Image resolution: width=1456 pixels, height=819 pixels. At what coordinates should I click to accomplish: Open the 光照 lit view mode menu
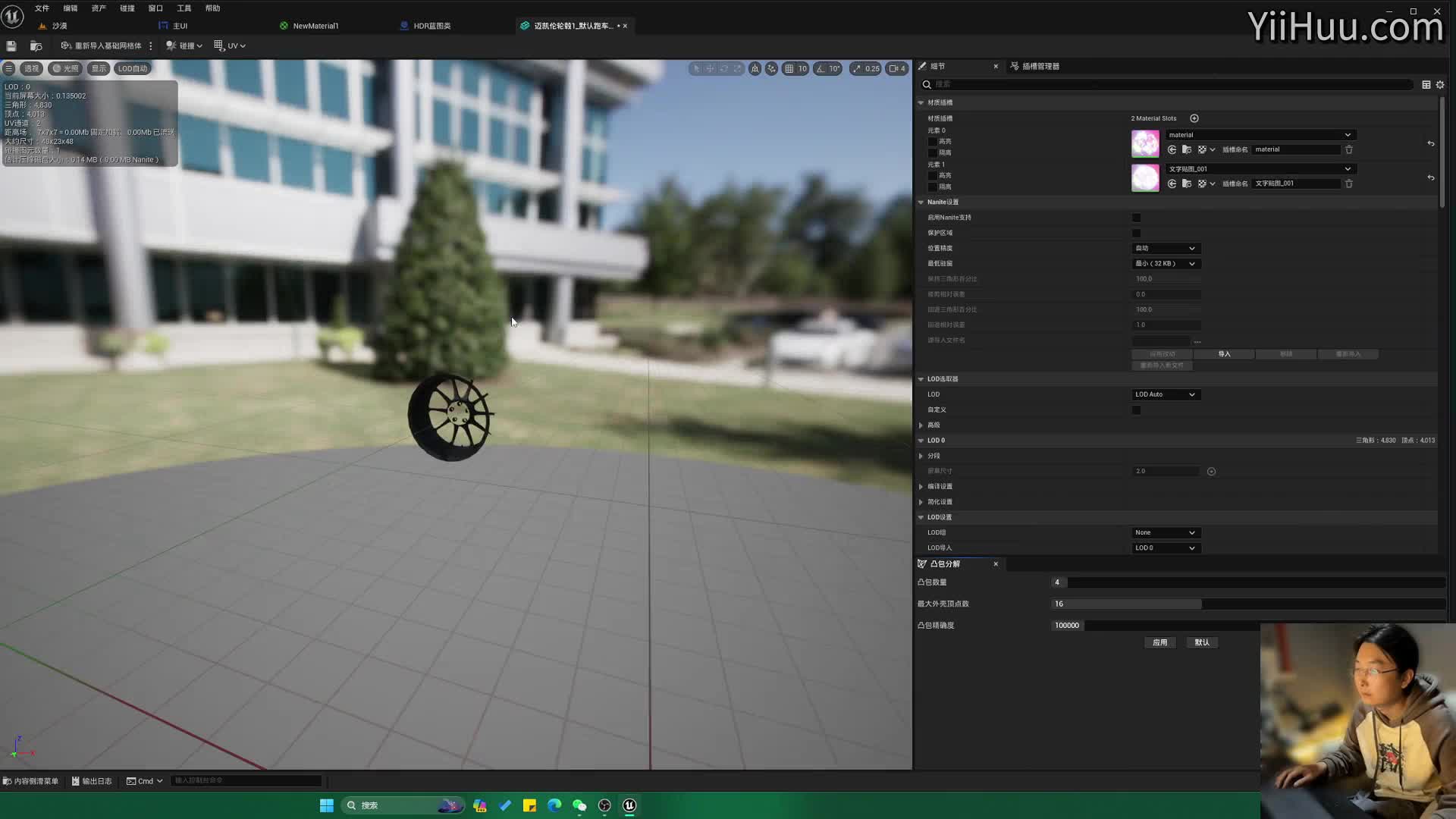[66, 68]
